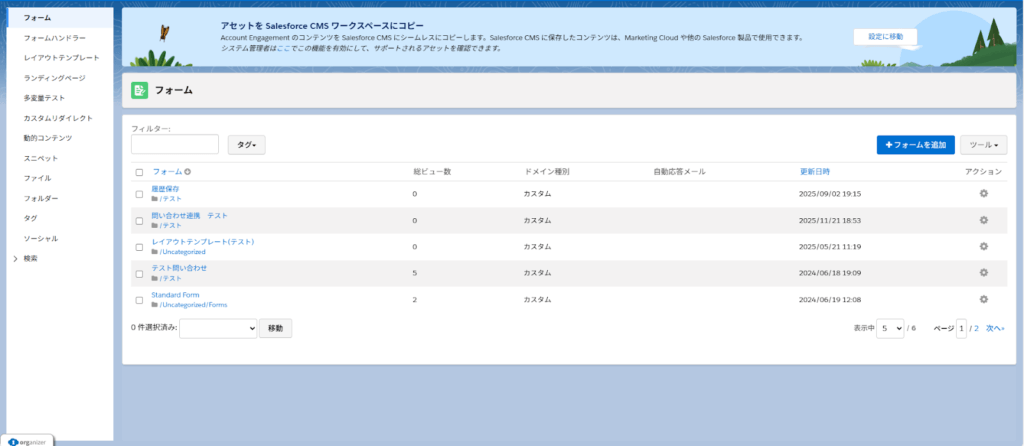Toggle the select-all checkbox in table header
The height and width of the screenshot is (446, 1024).
139,172
